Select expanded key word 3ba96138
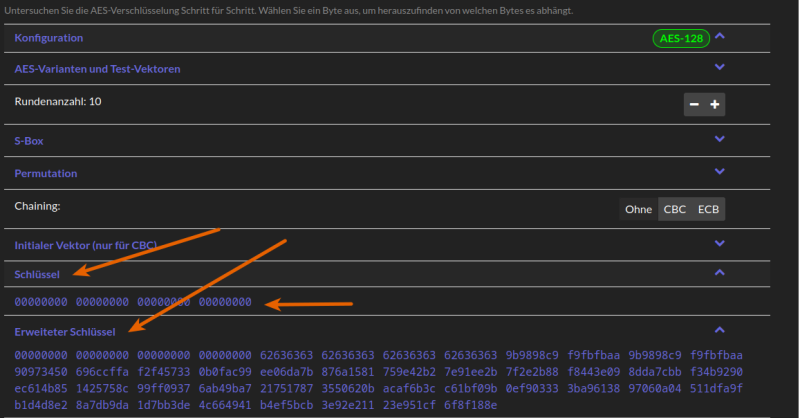 click(593, 389)
